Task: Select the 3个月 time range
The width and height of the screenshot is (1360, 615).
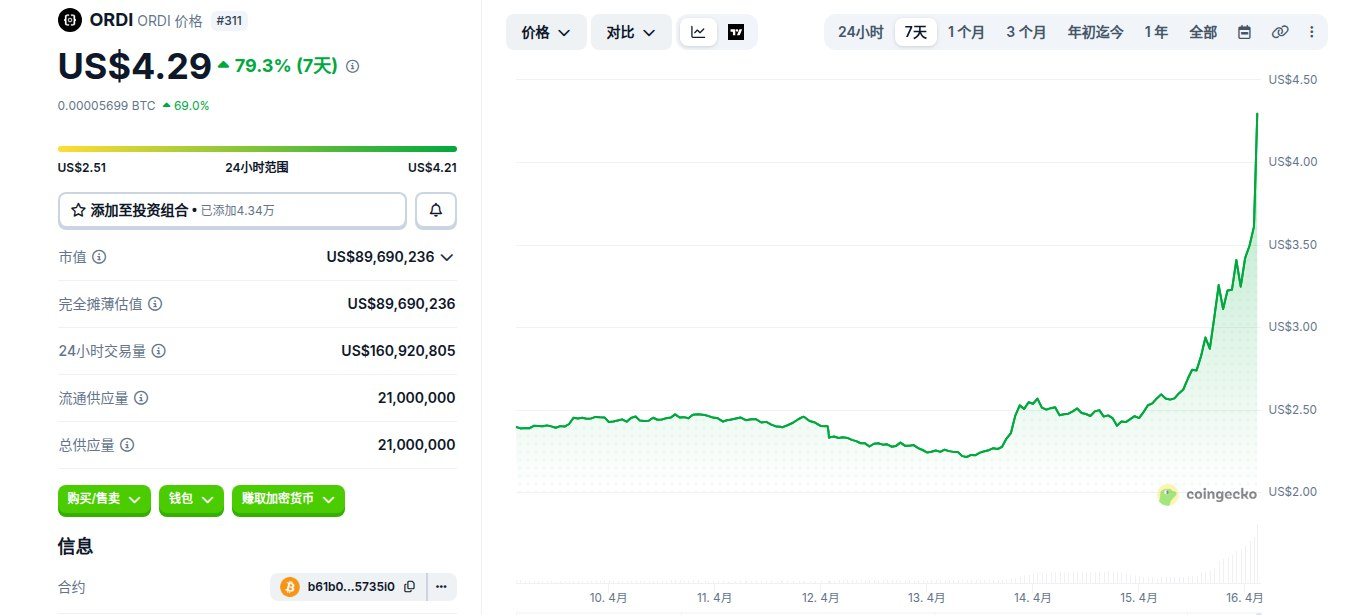Action: coord(1026,32)
